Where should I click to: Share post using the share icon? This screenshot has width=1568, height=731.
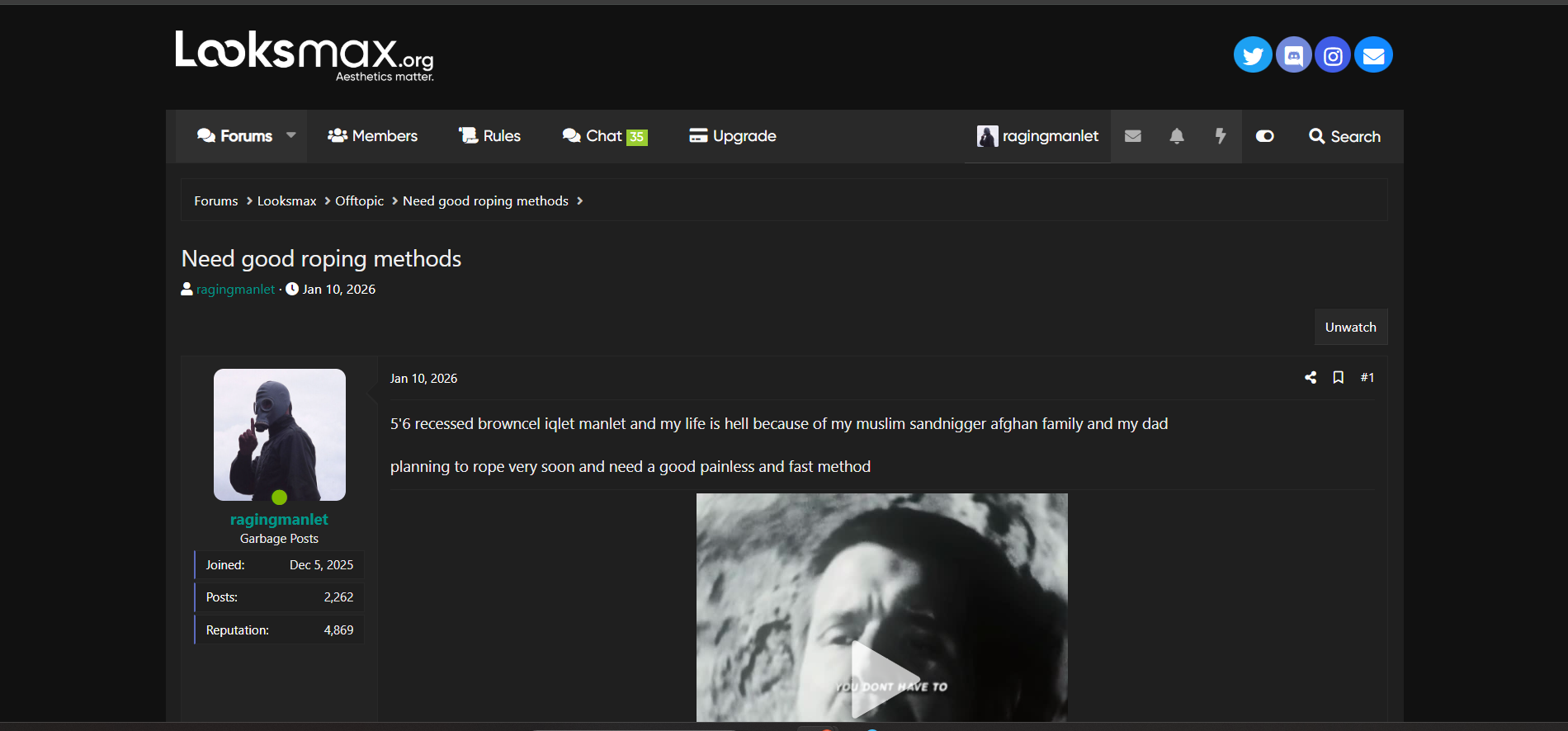1310,378
